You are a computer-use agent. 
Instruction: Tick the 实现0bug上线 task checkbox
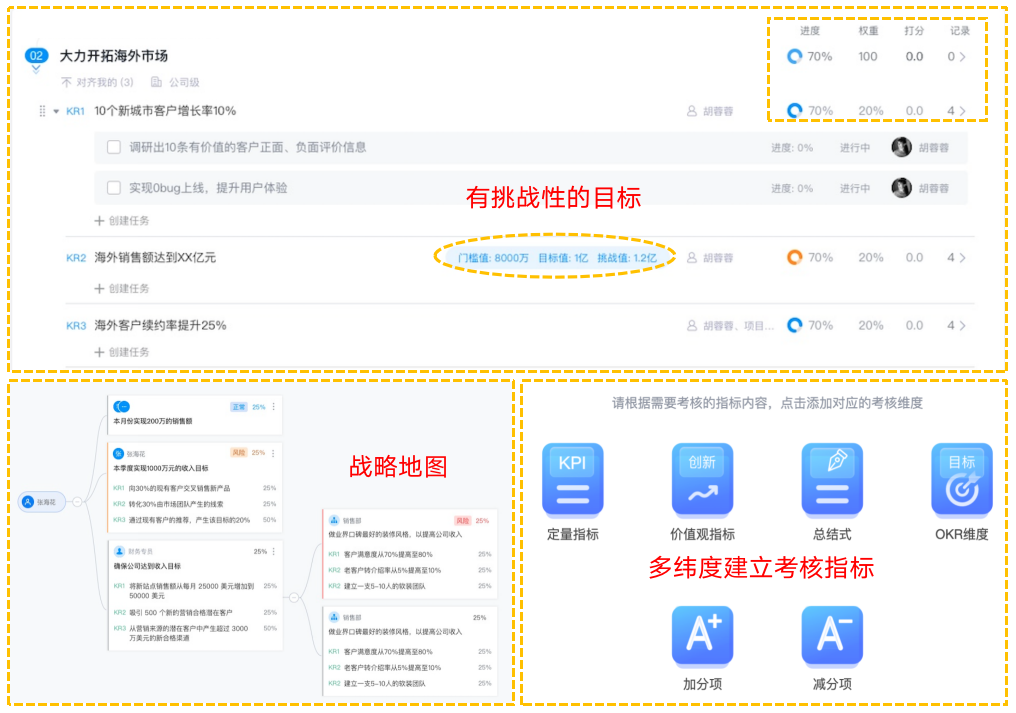(114, 188)
